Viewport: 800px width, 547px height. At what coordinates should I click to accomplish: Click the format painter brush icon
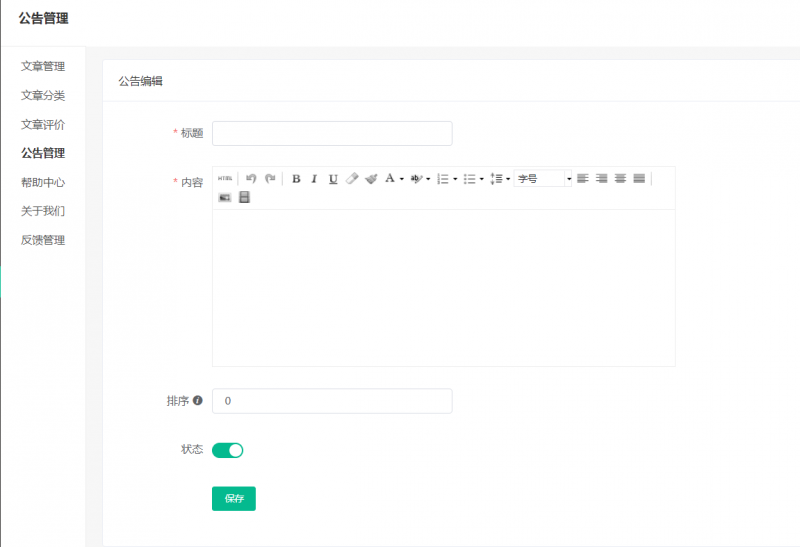(371, 179)
